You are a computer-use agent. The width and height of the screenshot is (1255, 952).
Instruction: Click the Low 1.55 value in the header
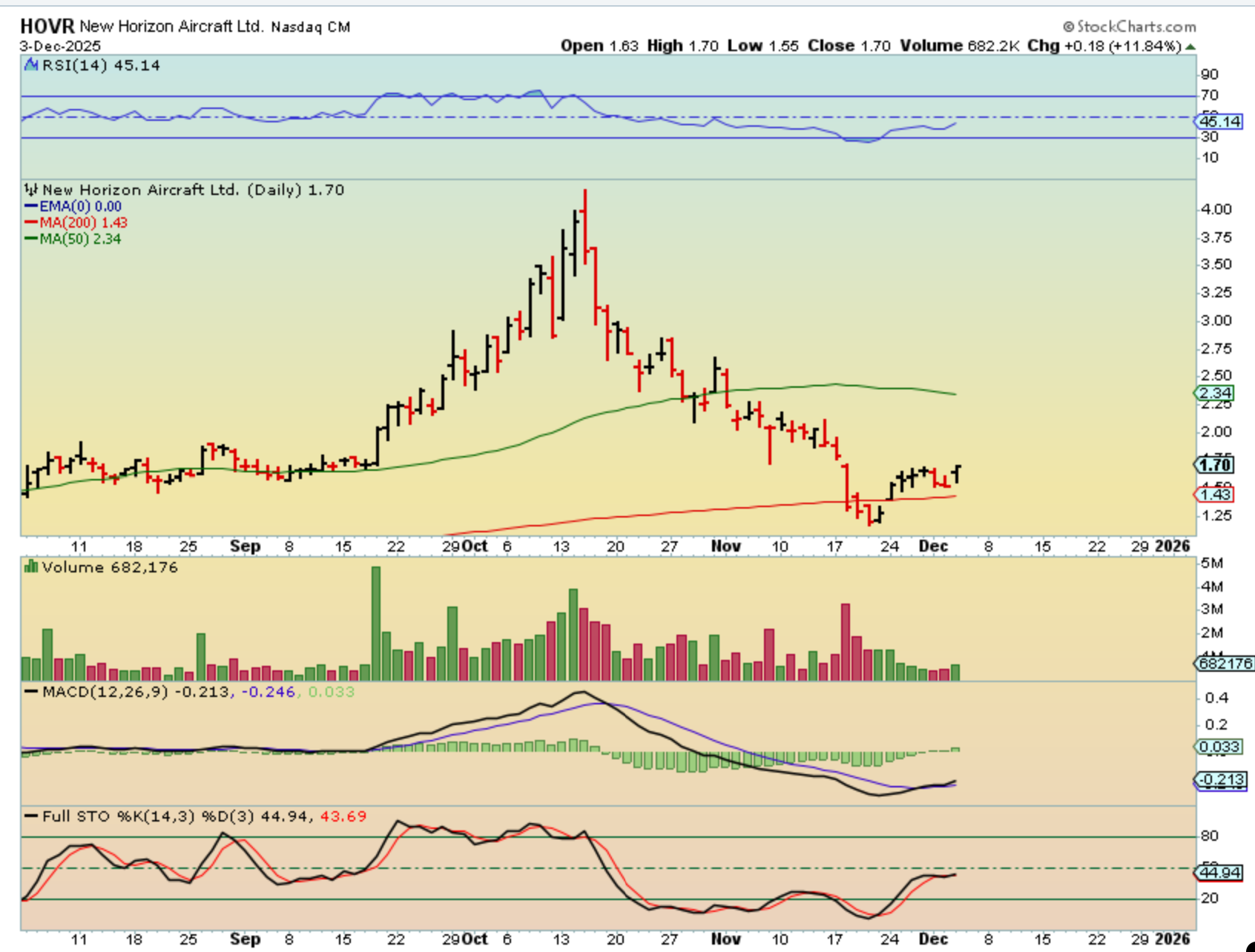pos(763,46)
